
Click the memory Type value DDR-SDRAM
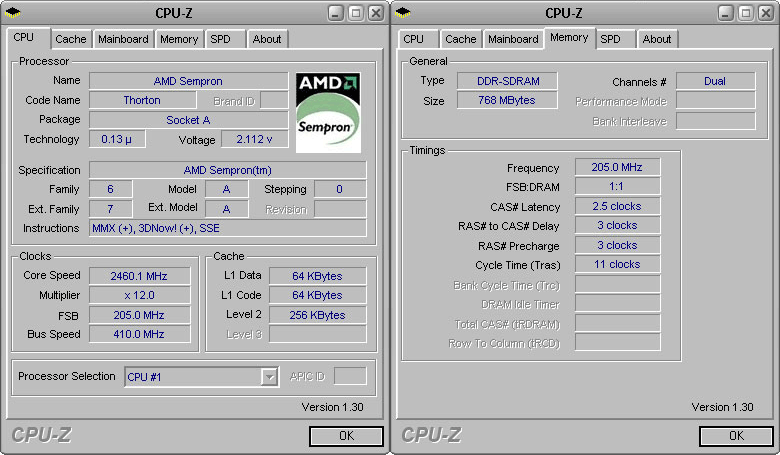(507, 81)
